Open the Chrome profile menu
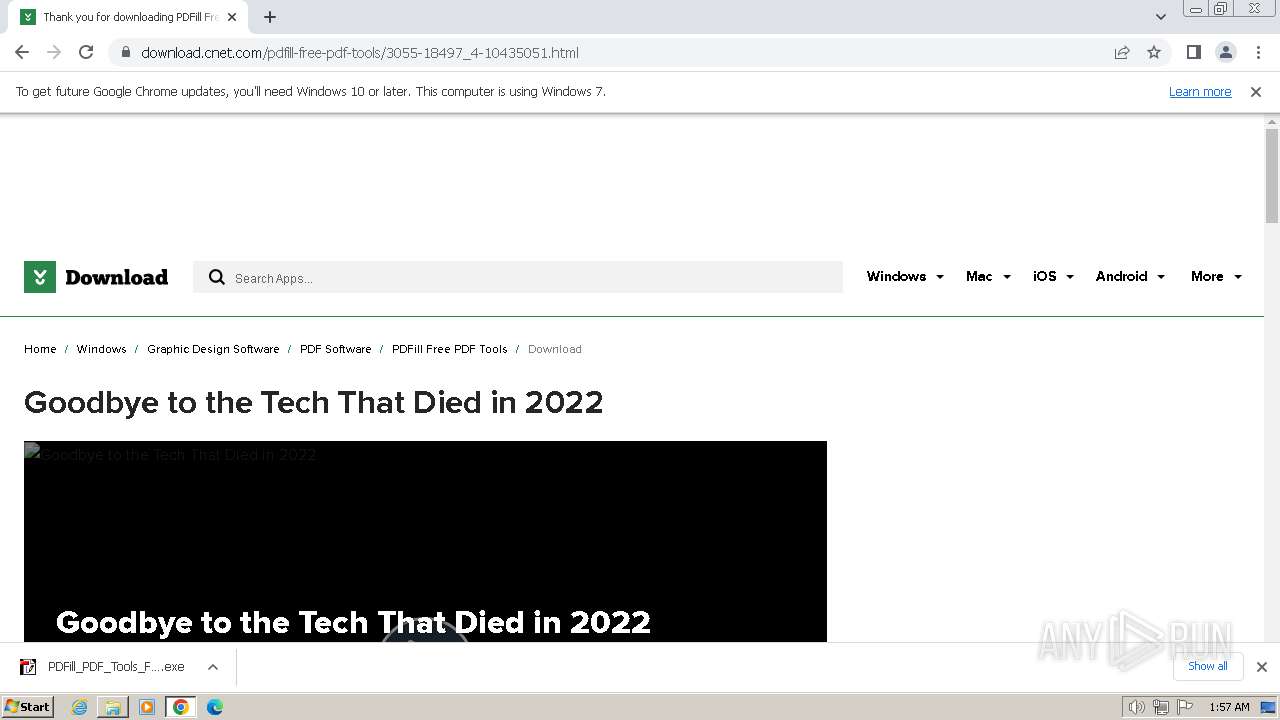Image resolution: width=1280 pixels, height=720 pixels. tap(1225, 52)
